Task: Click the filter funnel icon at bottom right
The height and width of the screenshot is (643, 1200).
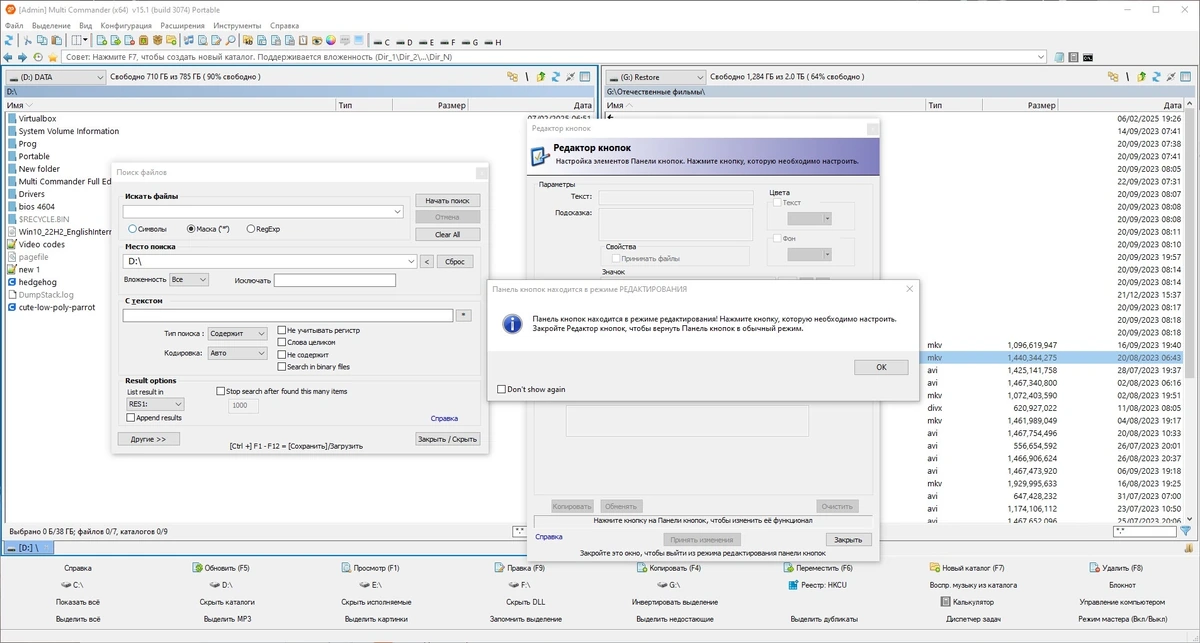Action: pyautogui.click(x=1186, y=531)
